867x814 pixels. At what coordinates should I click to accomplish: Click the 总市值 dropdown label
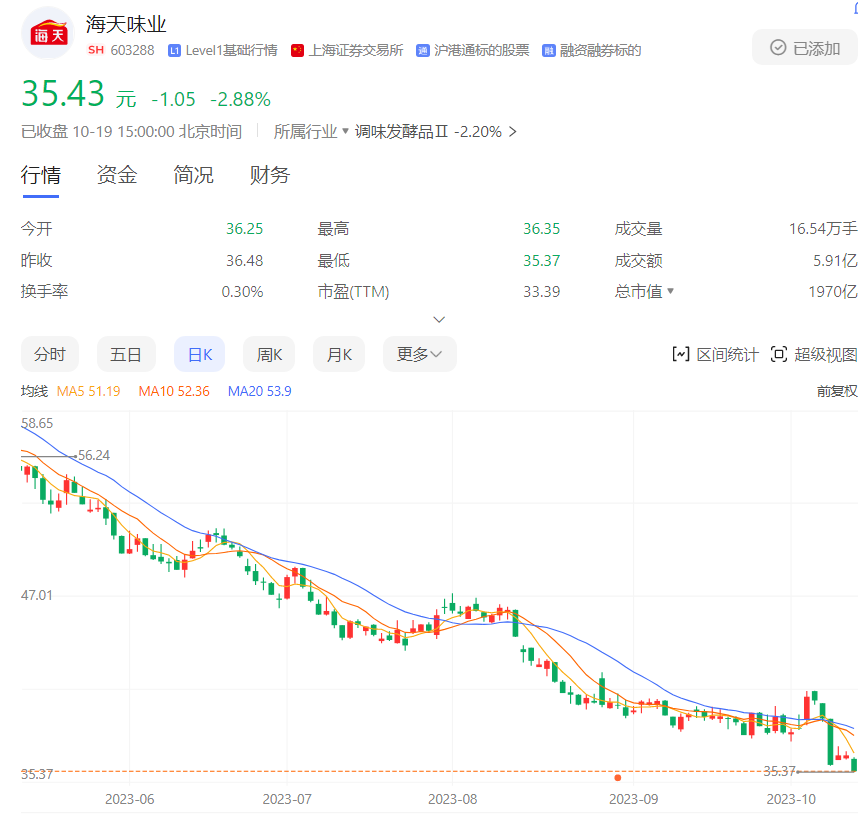pos(644,292)
